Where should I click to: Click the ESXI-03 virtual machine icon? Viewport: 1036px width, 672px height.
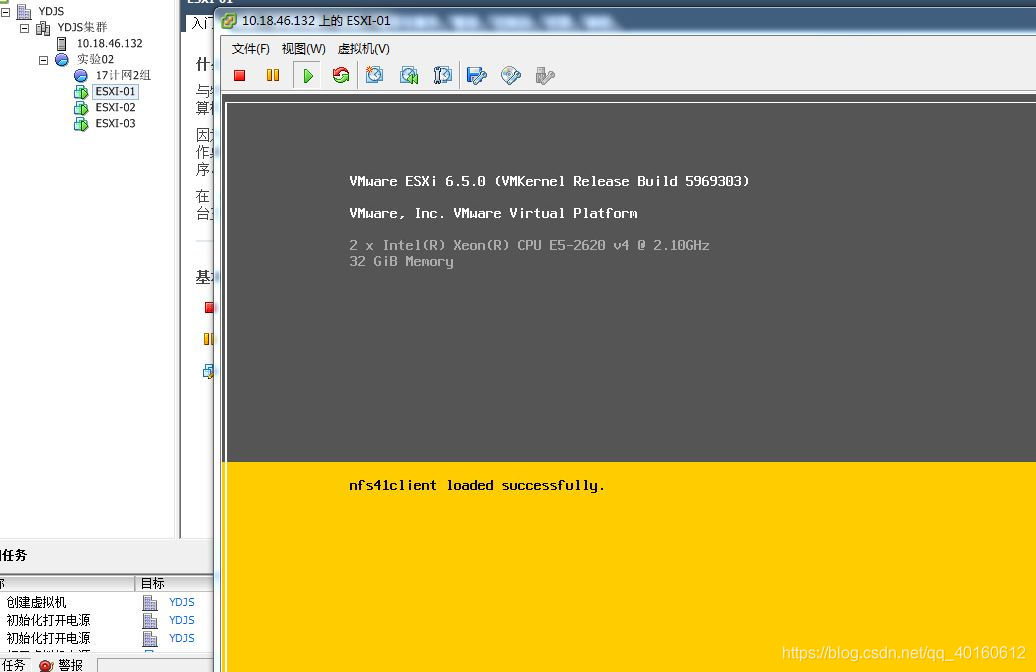click(81, 124)
